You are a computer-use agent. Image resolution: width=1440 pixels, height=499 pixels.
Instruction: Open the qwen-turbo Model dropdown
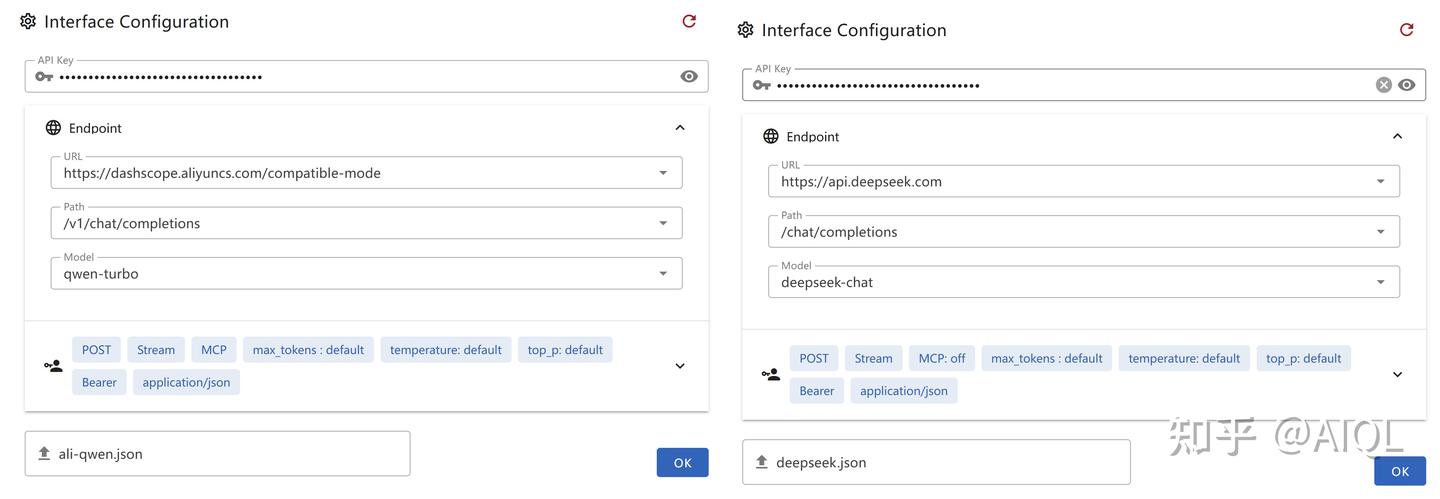(663, 274)
